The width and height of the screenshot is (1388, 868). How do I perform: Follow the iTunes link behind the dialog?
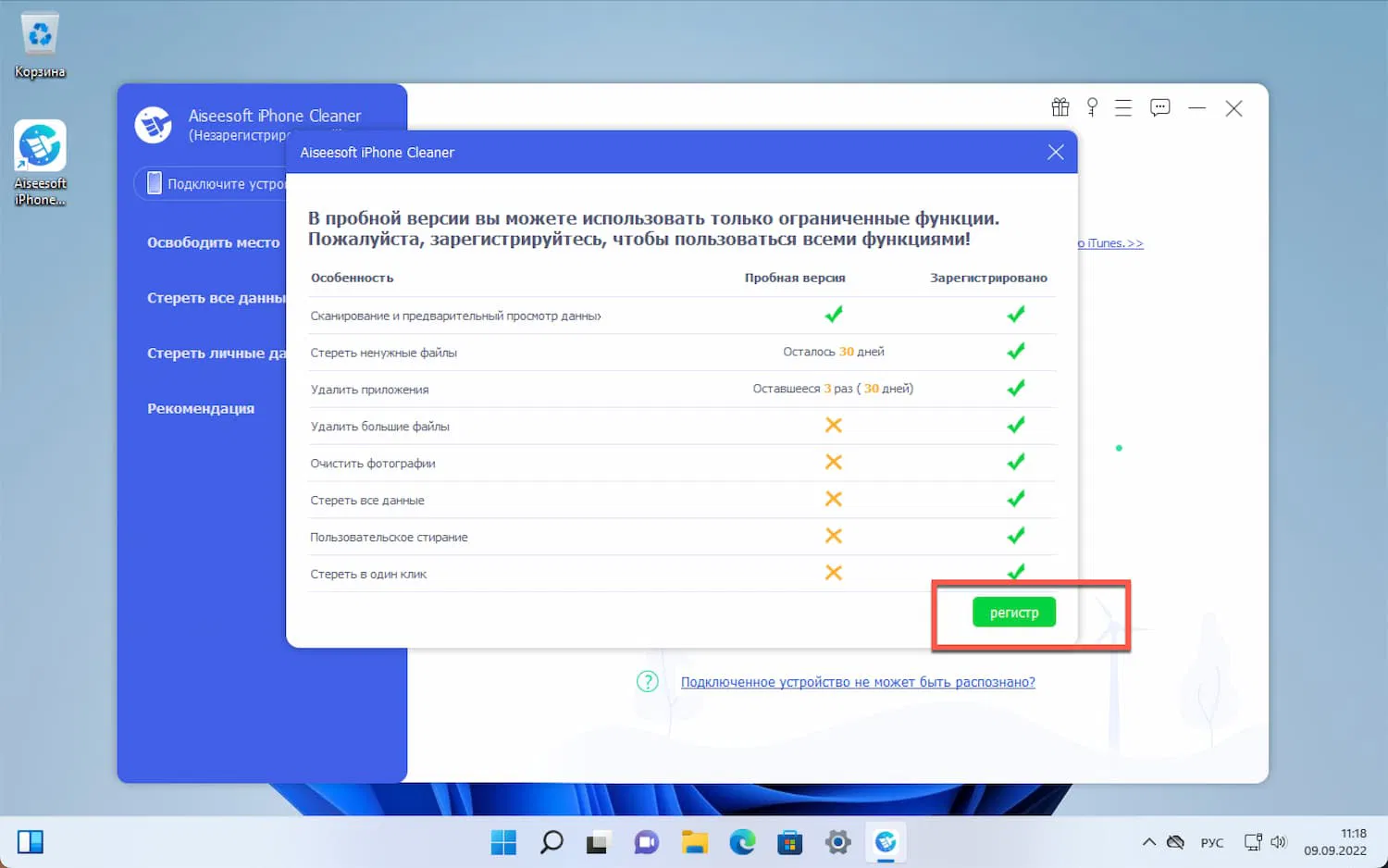[x=1110, y=243]
